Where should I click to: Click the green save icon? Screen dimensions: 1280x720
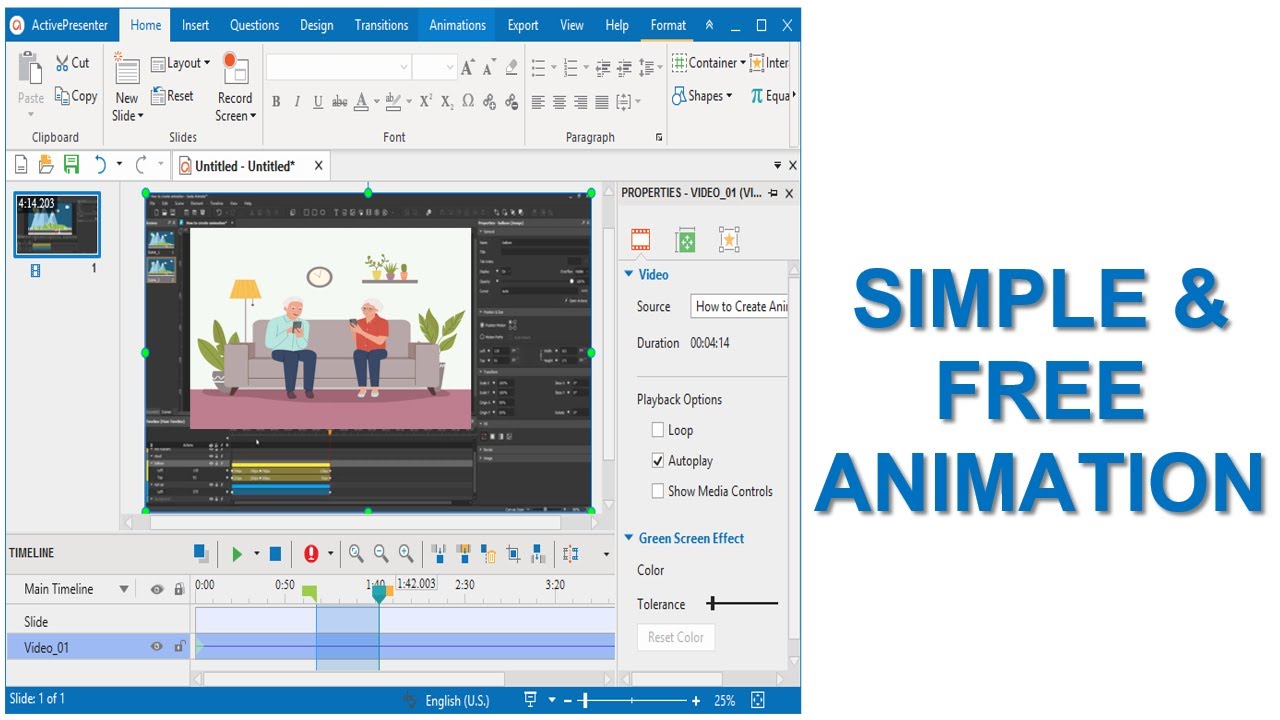71,164
